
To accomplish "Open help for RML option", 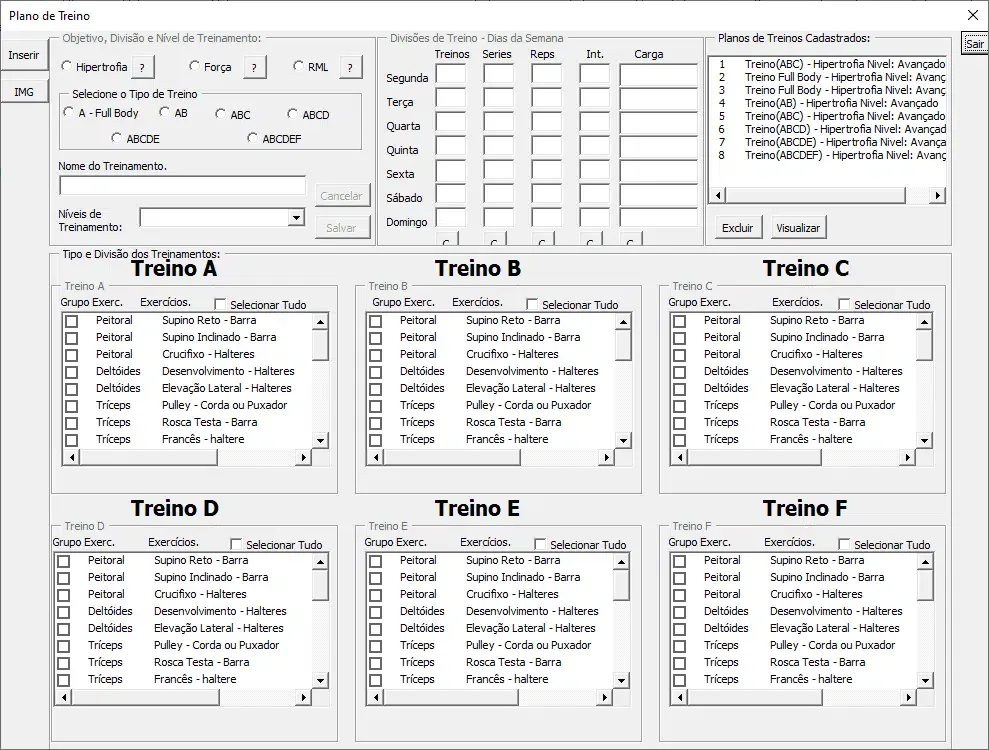I will pos(351,67).
